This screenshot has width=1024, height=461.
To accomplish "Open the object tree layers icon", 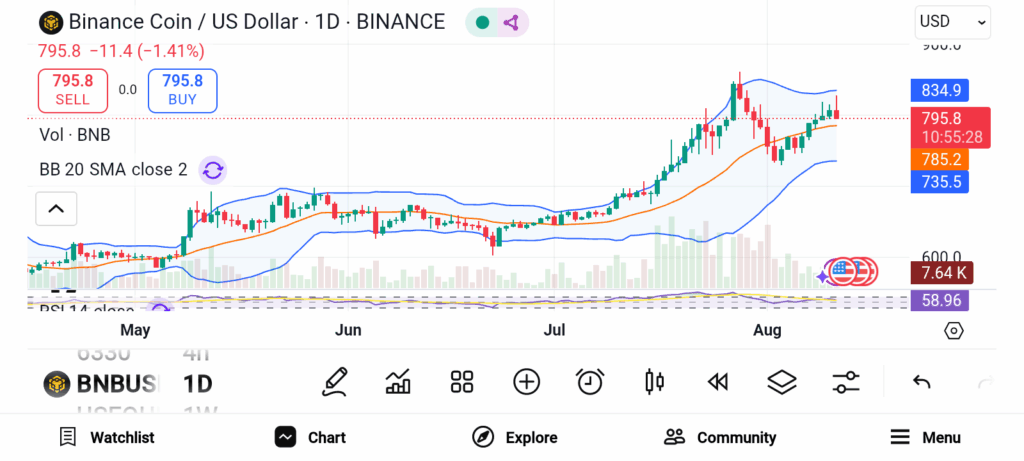I will (781, 381).
